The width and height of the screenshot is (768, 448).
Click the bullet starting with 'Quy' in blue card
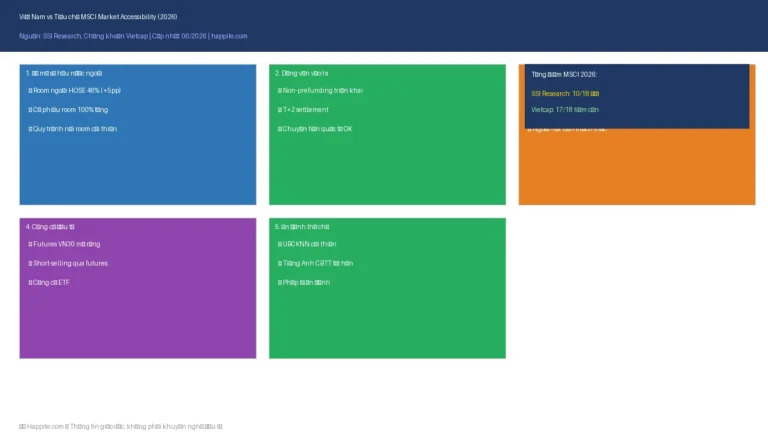72,129
